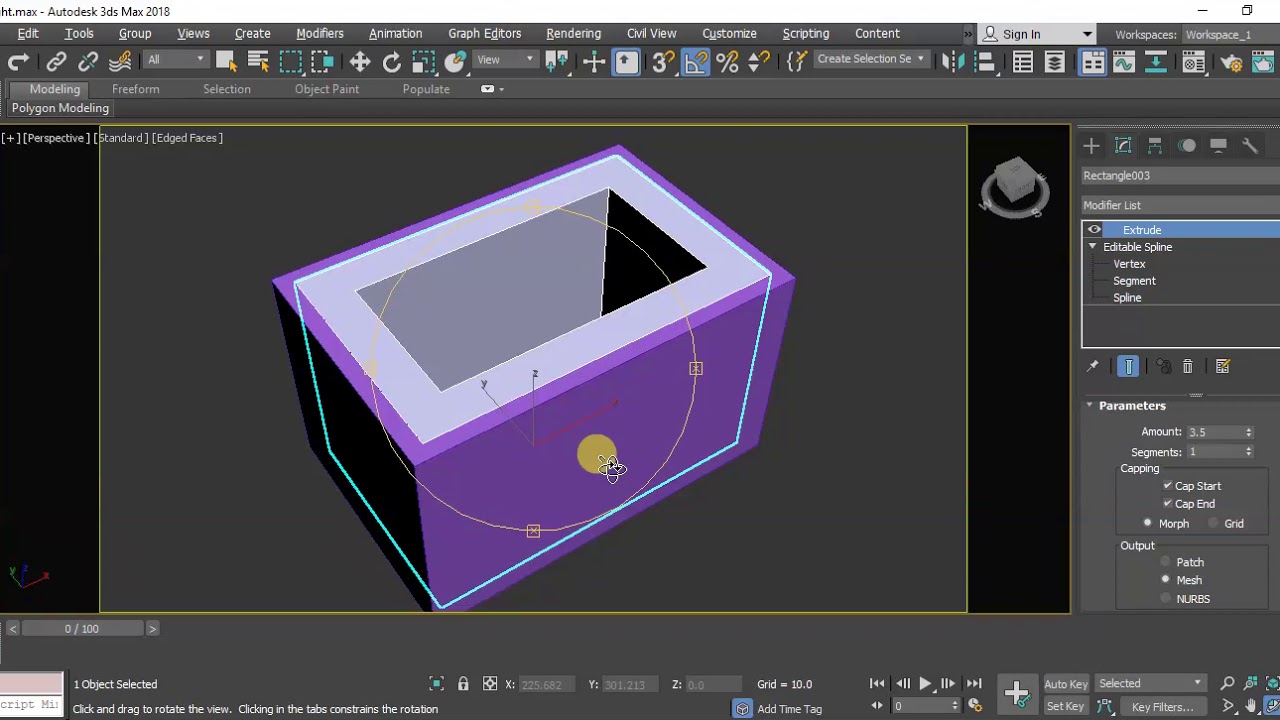Toggle the Percent Snap icon
Image resolution: width=1280 pixels, height=720 pixels.
tap(727, 62)
